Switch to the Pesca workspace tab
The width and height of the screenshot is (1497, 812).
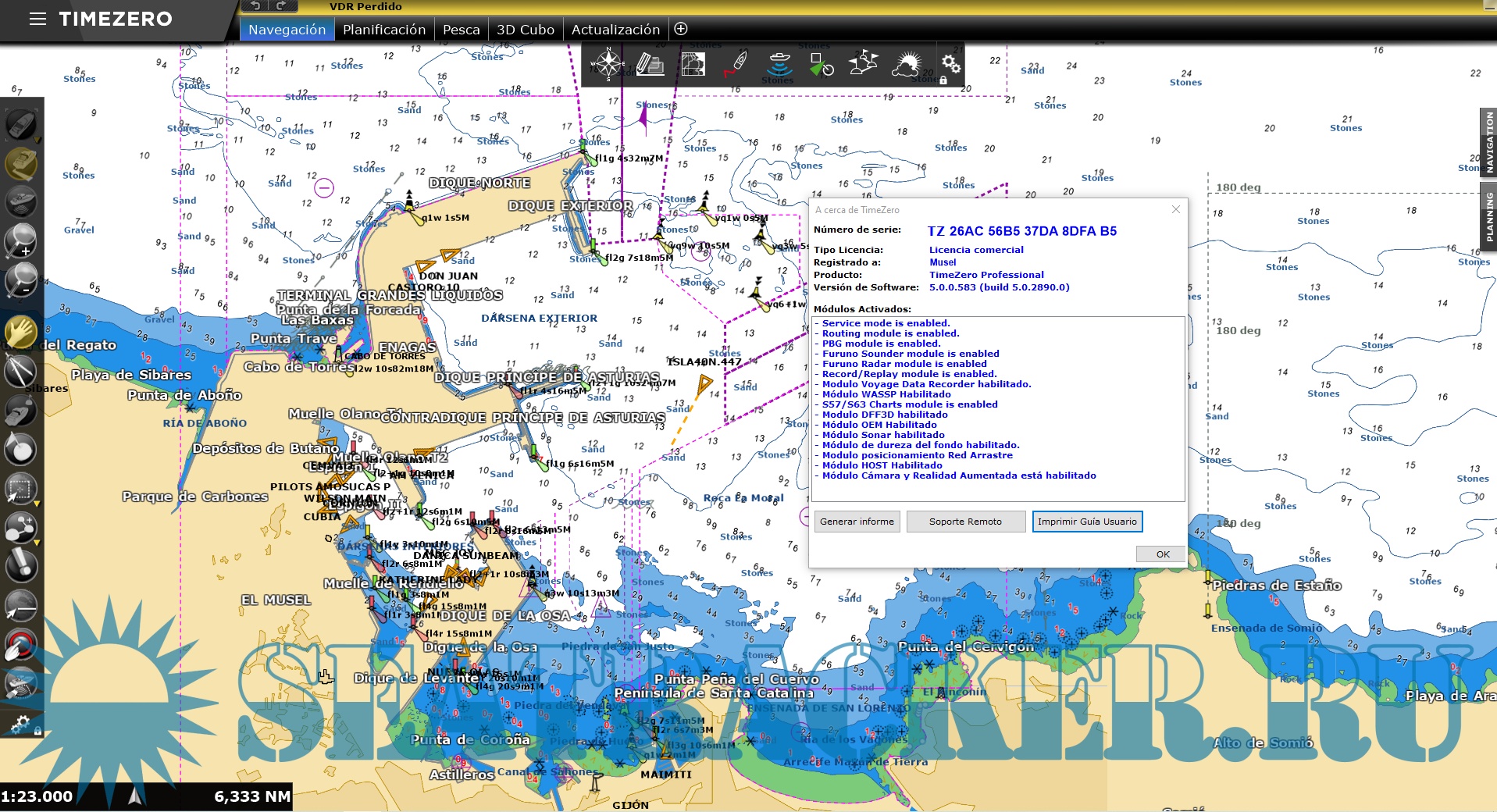(461, 30)
